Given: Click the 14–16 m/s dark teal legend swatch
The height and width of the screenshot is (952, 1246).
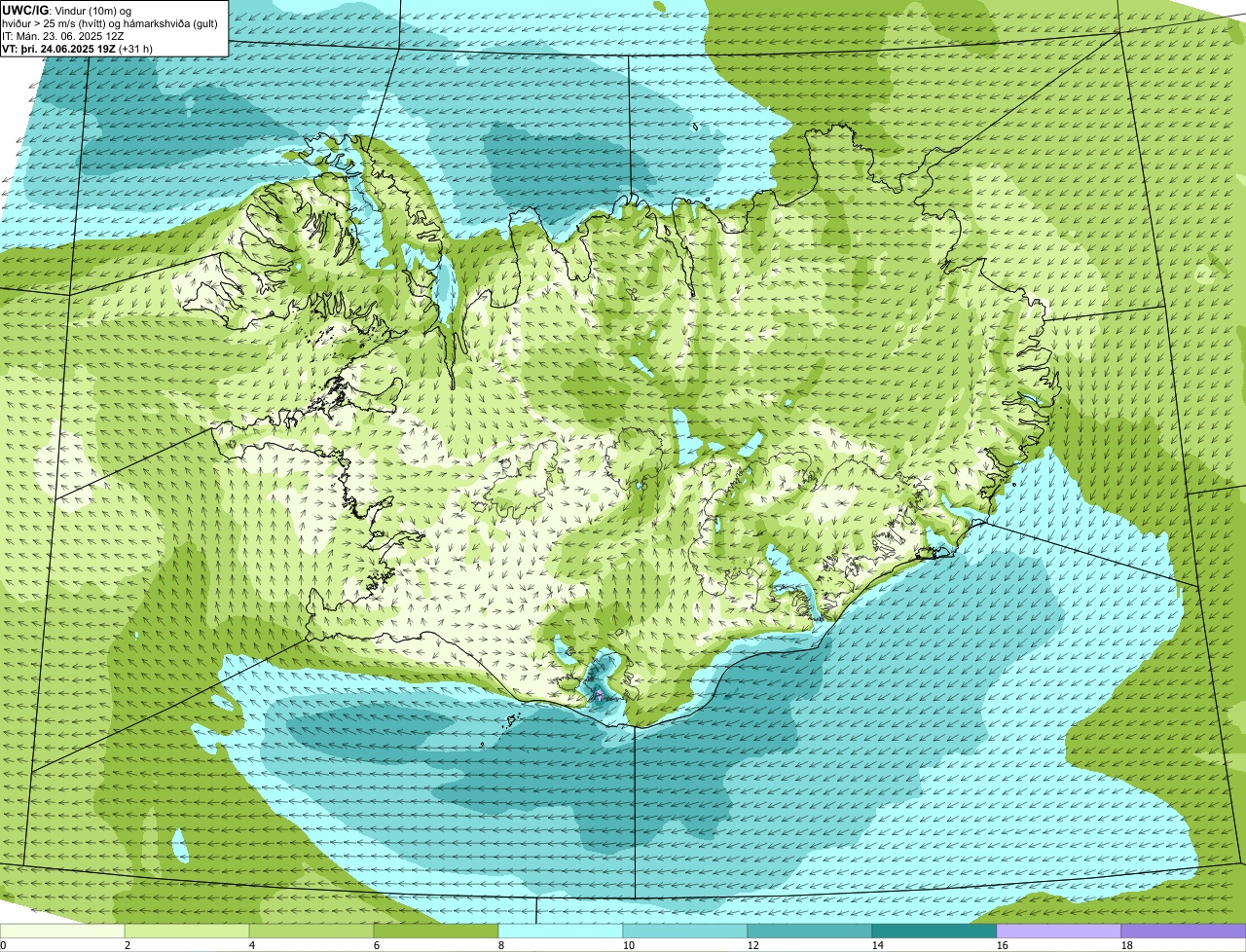Looking at the screenshot, I should click(934, 932).
